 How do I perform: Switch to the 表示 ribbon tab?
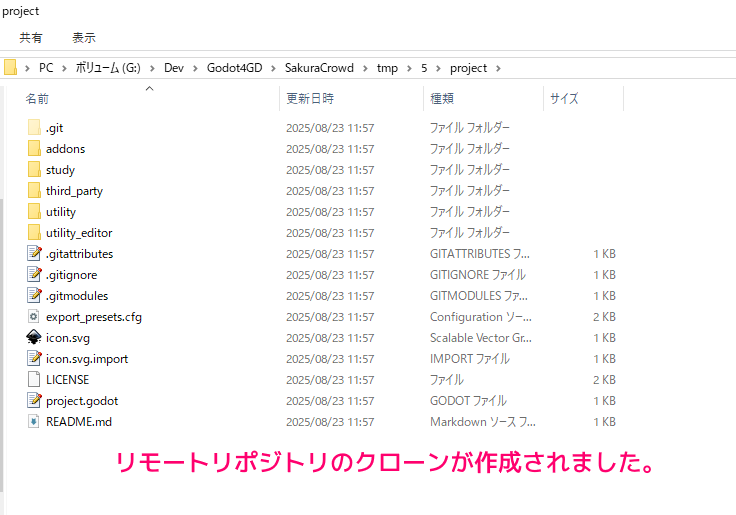click(83, 37)
